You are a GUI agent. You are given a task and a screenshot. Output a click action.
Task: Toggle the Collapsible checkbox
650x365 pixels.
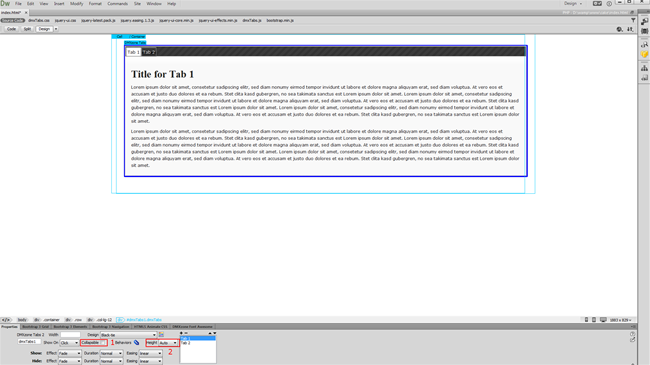[x=103, y=343]
